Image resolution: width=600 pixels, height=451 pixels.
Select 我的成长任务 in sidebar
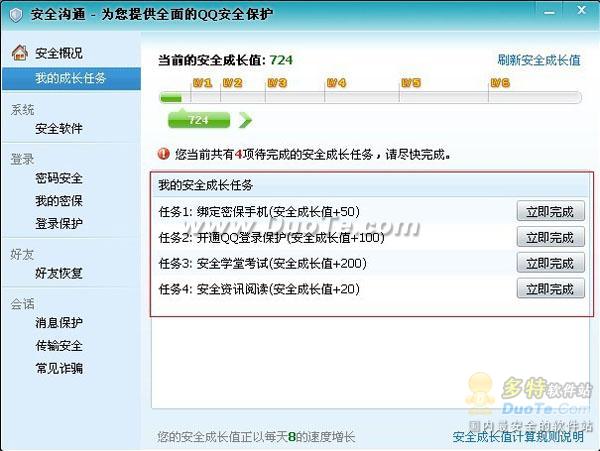[x=71, y=78]
